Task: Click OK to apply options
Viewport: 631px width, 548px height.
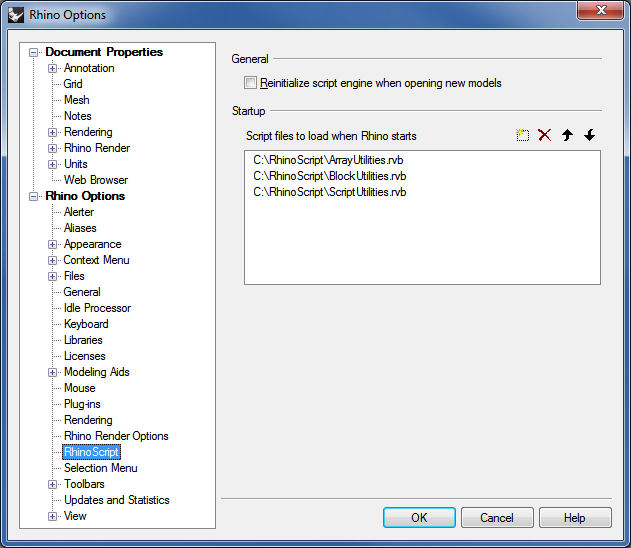Action: coord(419,517)
